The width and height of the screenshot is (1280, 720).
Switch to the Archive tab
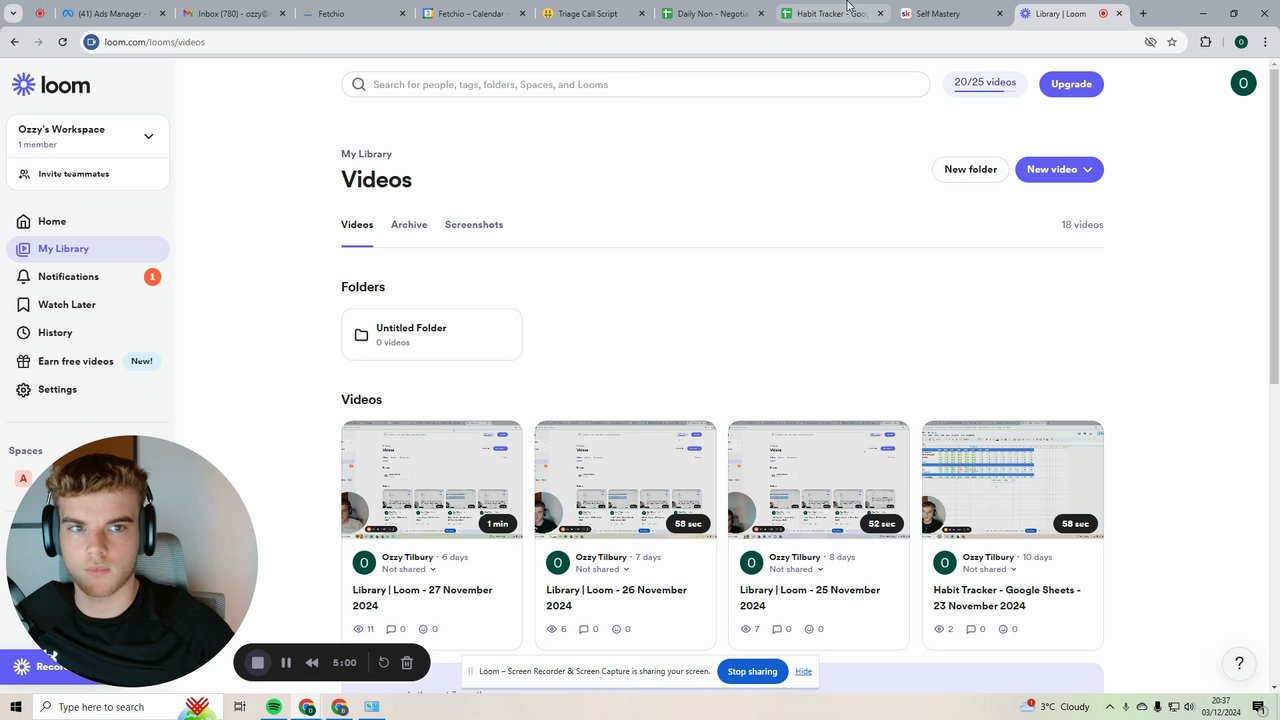point(409,225)
